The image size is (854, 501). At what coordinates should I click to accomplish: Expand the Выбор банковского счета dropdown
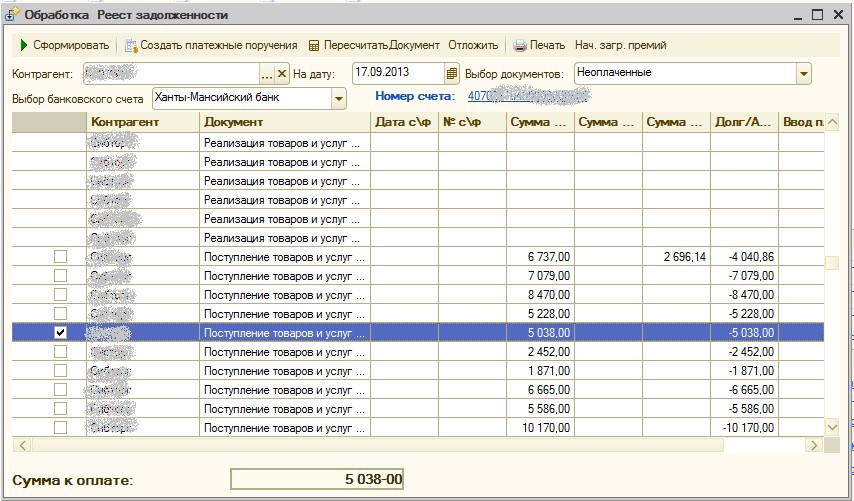tap(339, 99)
